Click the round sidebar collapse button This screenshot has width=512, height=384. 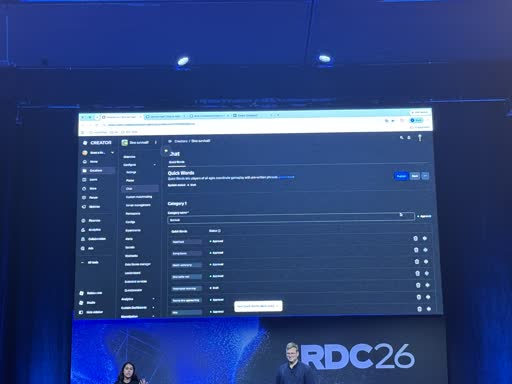coord(166,151)
